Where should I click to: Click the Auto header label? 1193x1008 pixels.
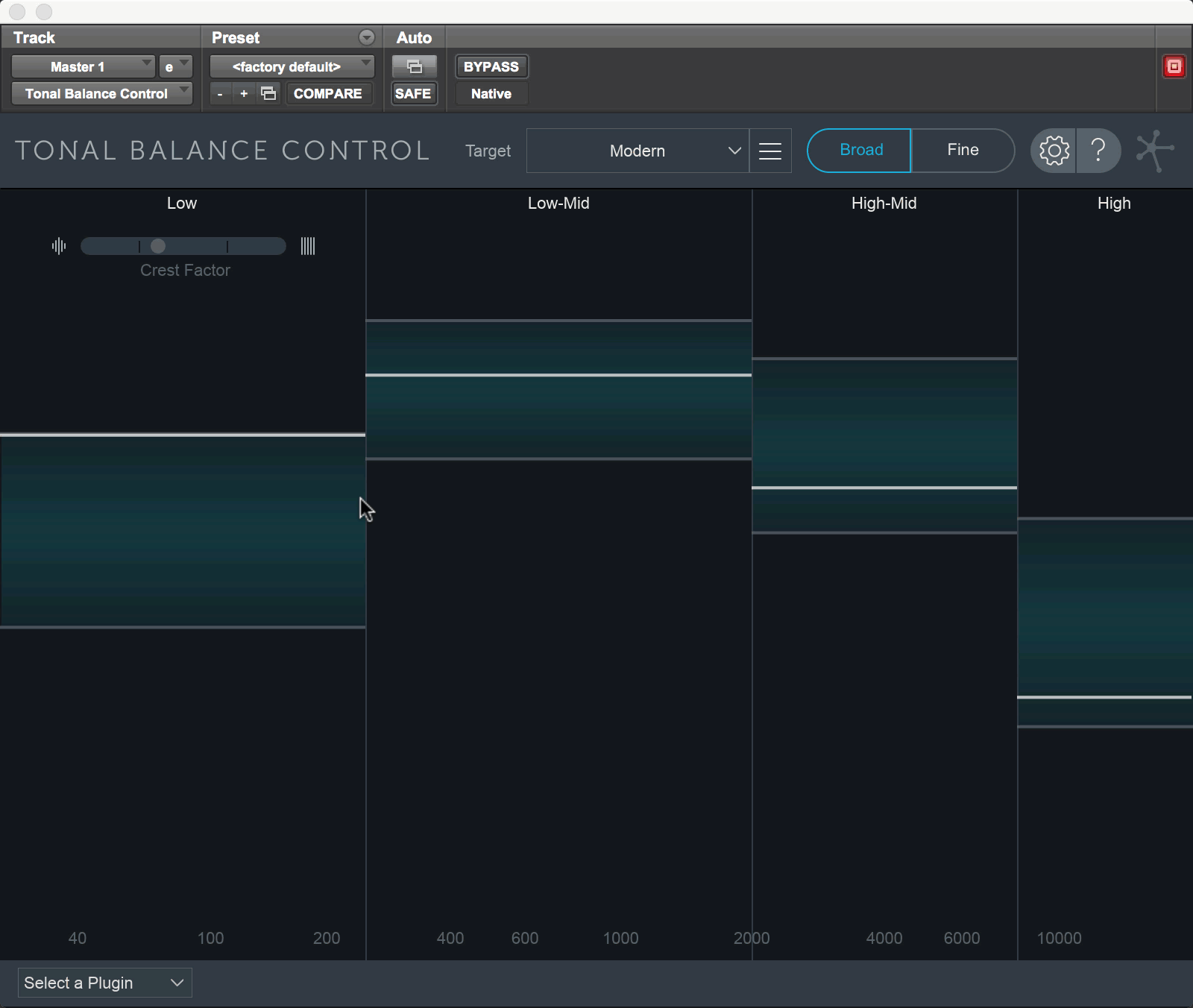coord(414,37)
